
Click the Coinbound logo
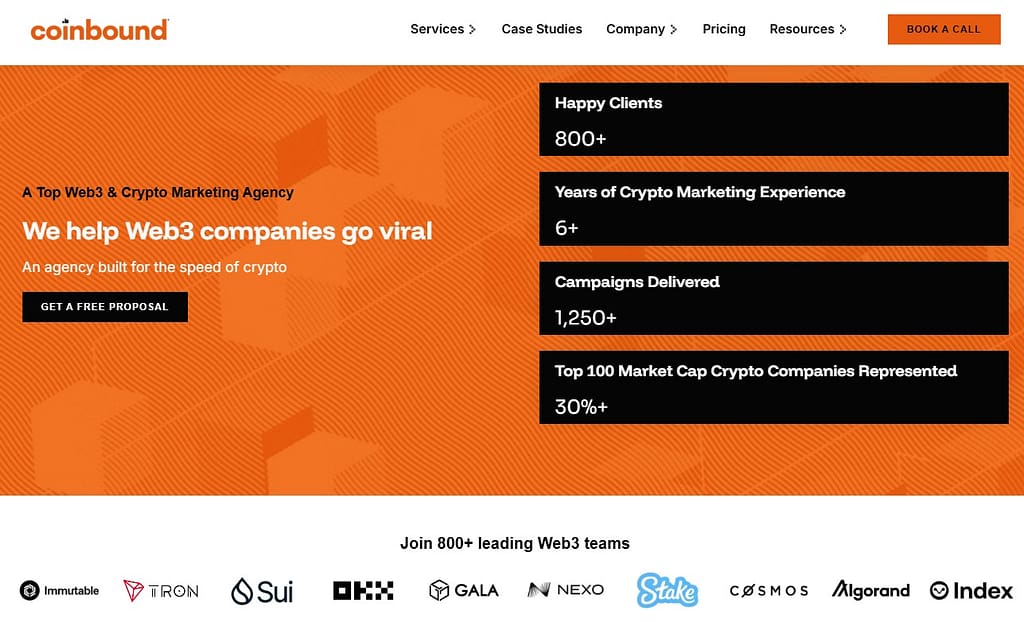click(x=98, y=30)
